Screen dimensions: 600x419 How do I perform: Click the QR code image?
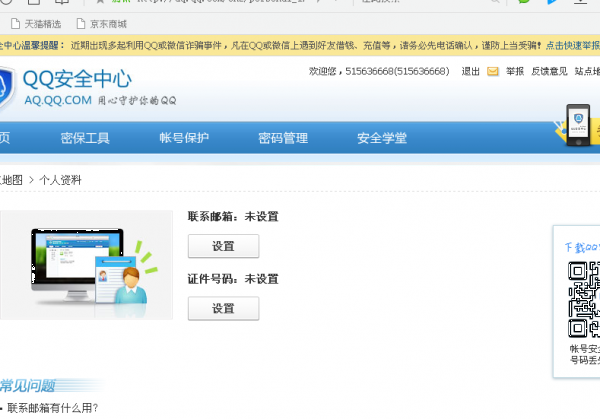(584, 299)
